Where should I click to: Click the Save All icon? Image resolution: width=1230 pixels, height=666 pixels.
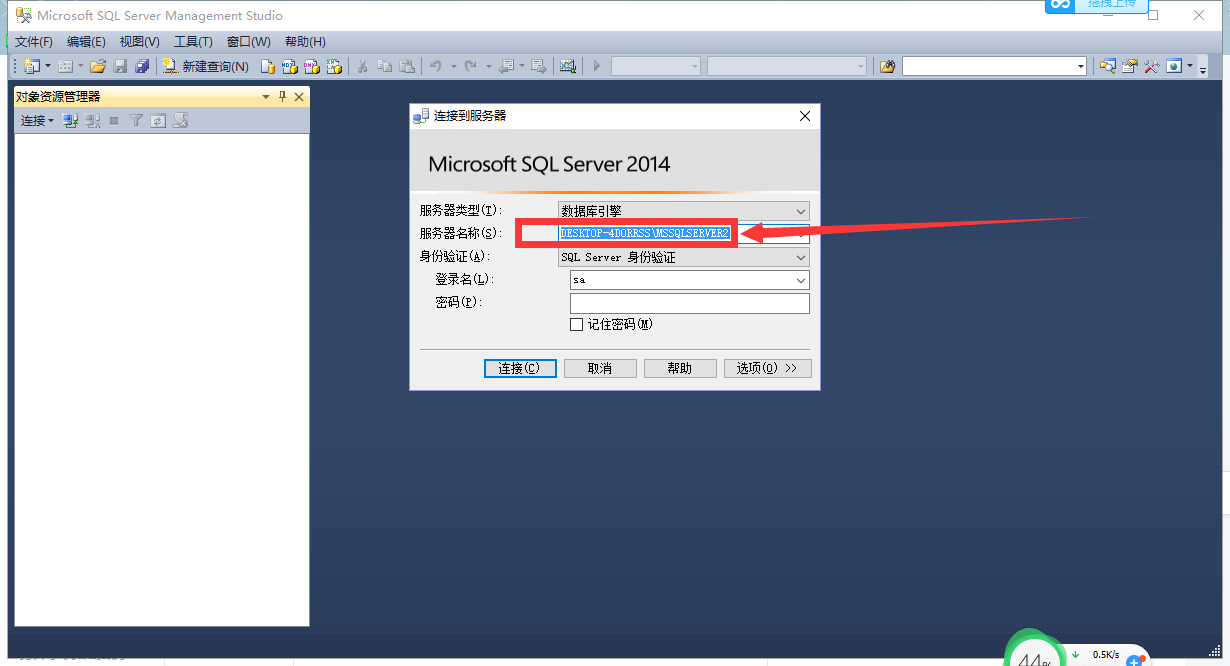coord(142,66)
